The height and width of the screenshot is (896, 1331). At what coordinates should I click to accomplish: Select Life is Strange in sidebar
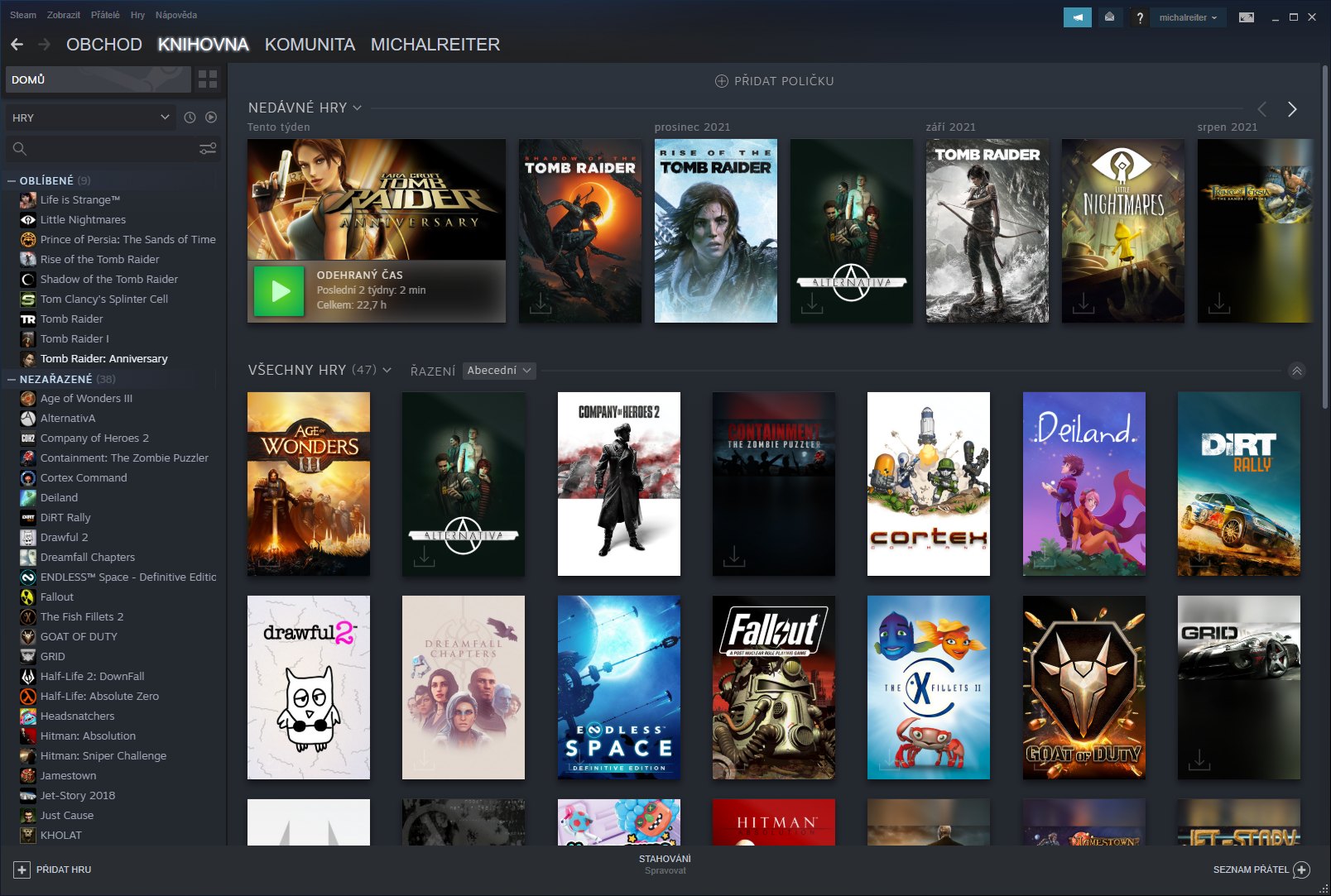(x=80, y=200)
